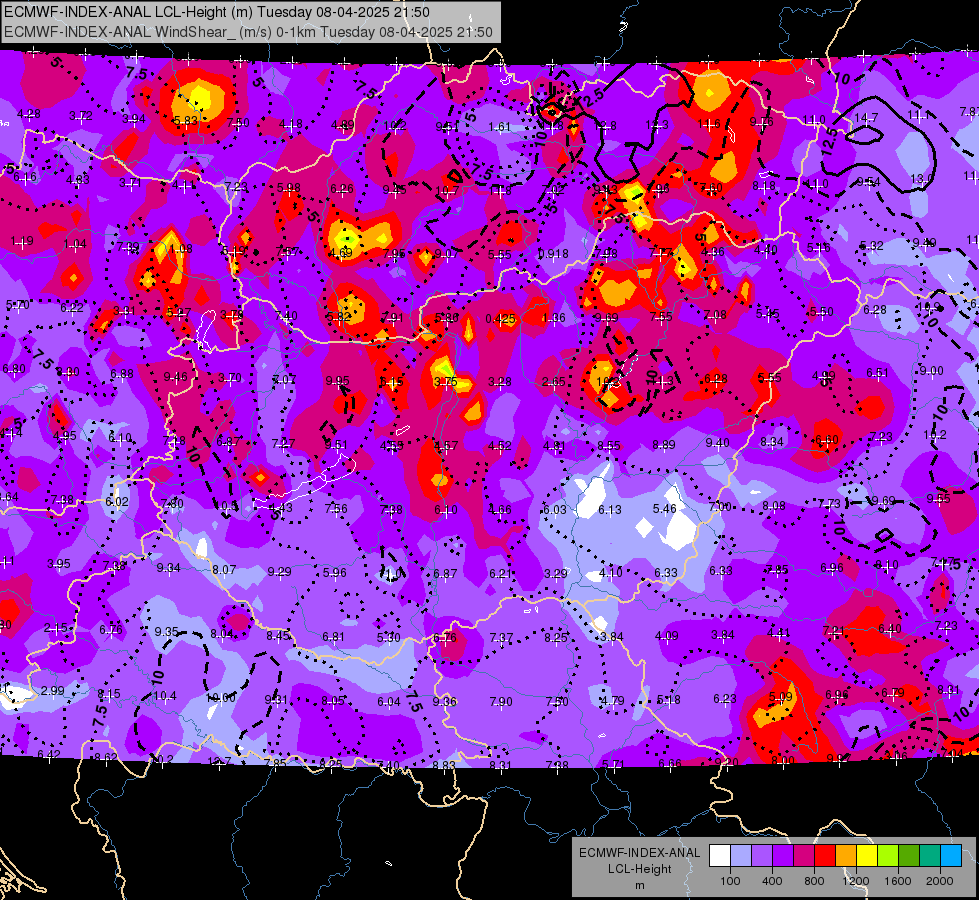Image resolution: width=979 pixels, height=900 pixels.
Task: Select the white legend color swatch
Action: pos(720,856)
